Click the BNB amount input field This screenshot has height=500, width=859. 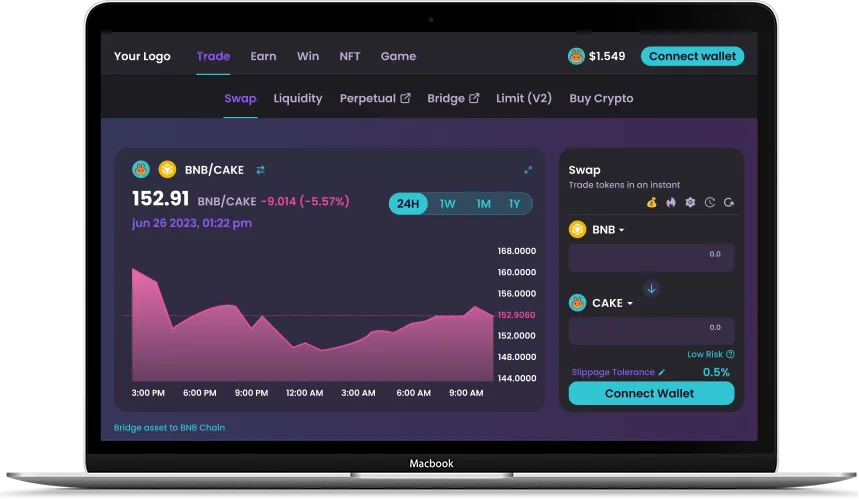point(651,258)
